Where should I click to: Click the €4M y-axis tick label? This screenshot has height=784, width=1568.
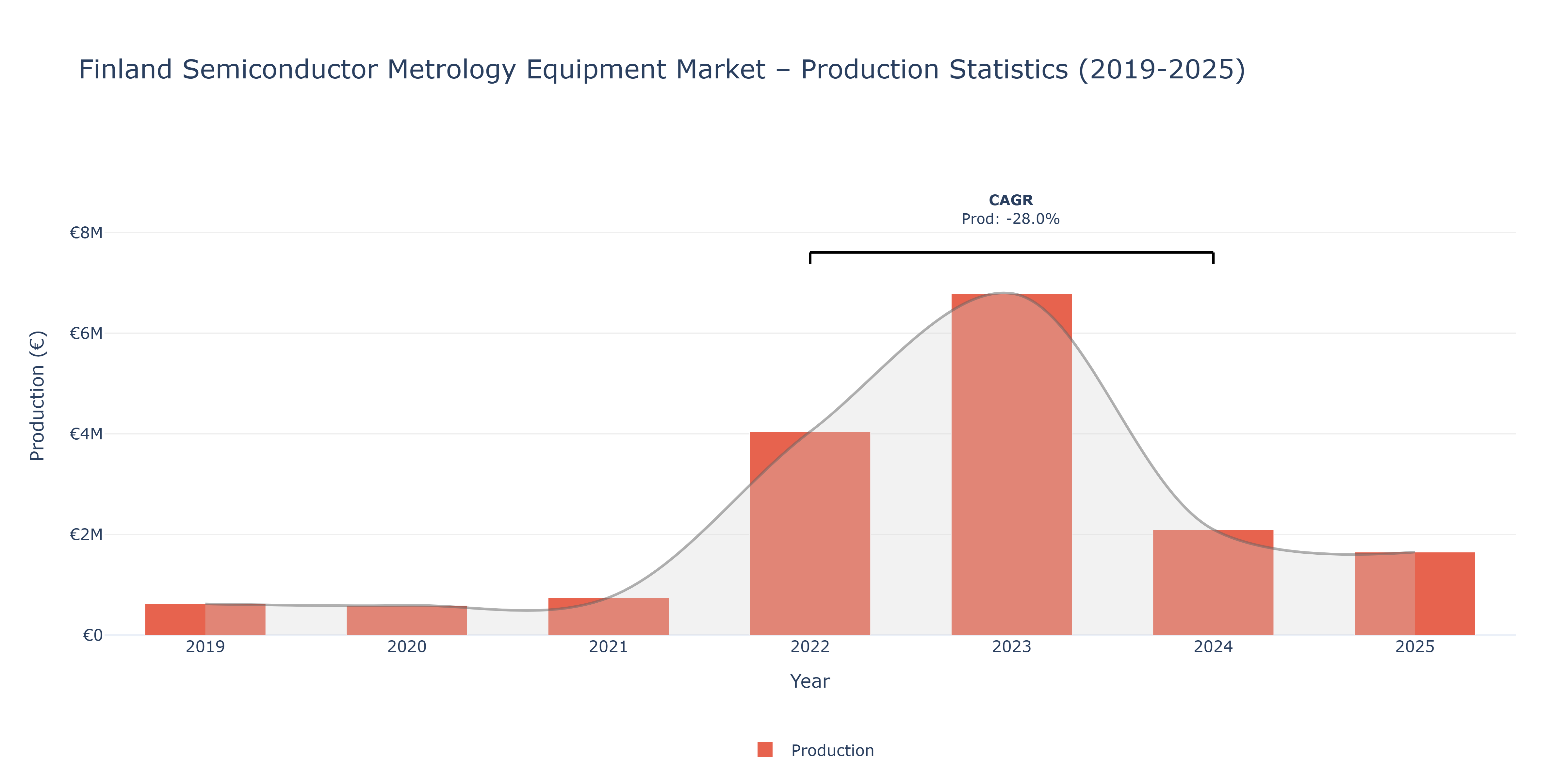click(86, 434)
